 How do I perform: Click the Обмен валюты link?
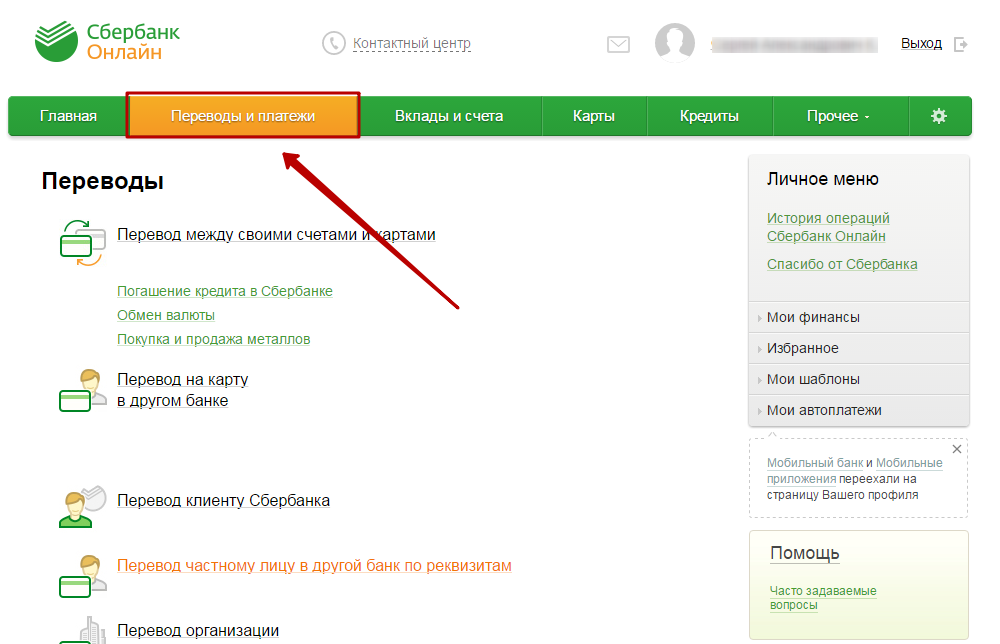pos(166,315)
